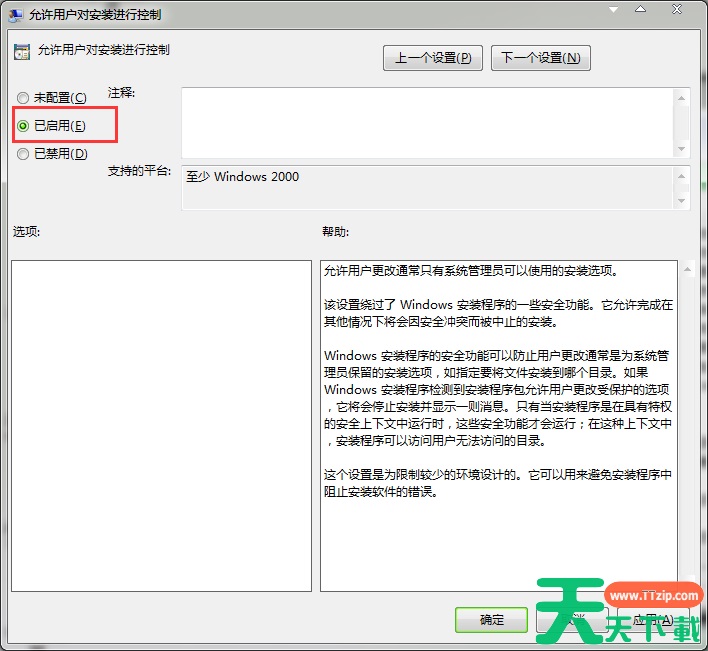Click the down arrow of 注释 scrollbar
This screenshot has width=708, height=651.
pos(681,149)
